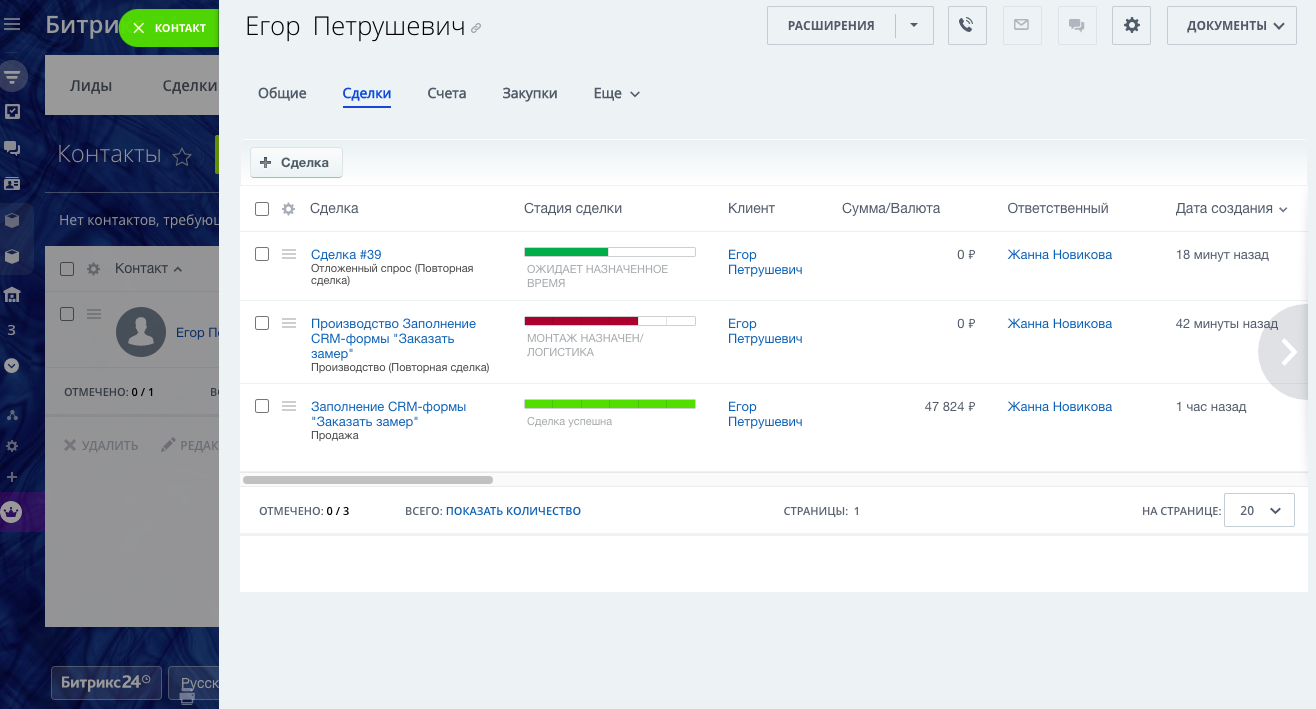This screenshot has width=1316, height=709.
Task: Click Показать количество link
Action: pyautogui.click(x=513, y=511)
